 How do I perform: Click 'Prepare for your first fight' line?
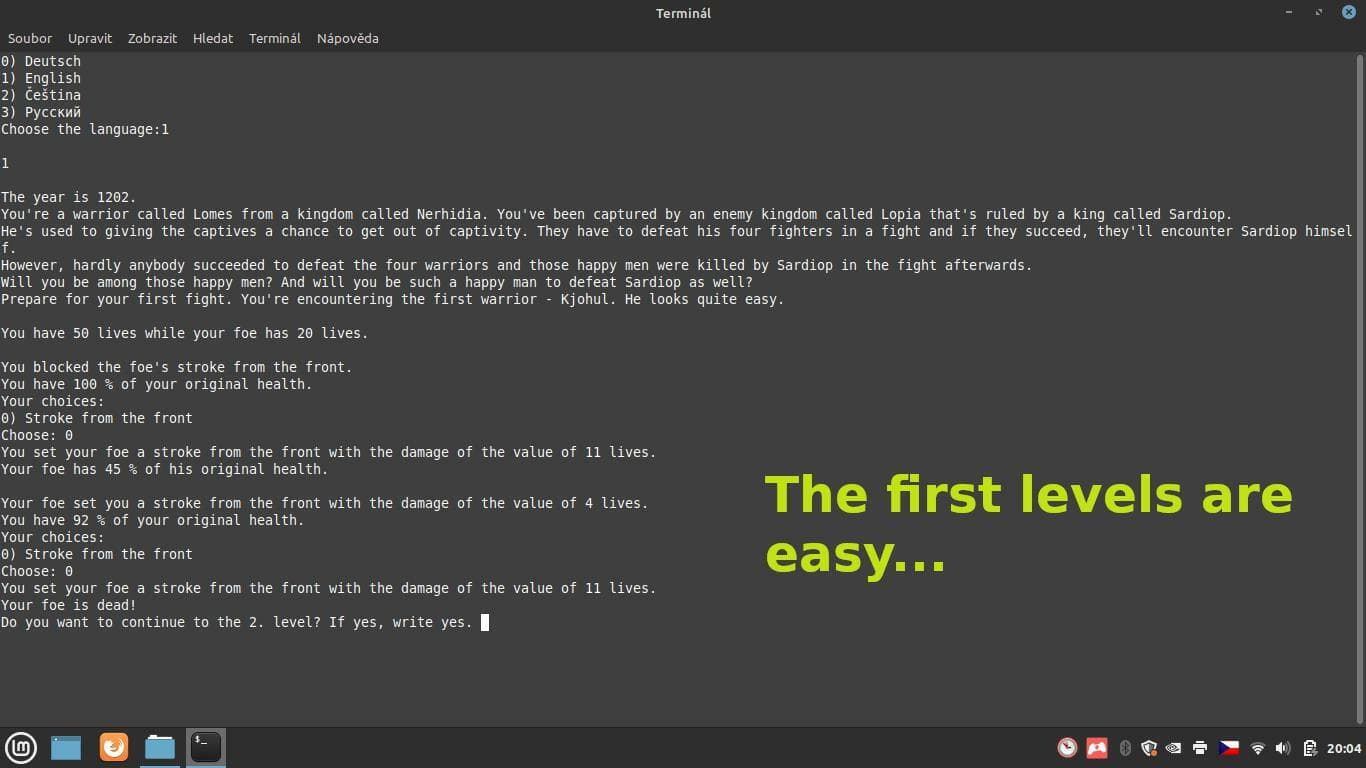click(393, 299)
